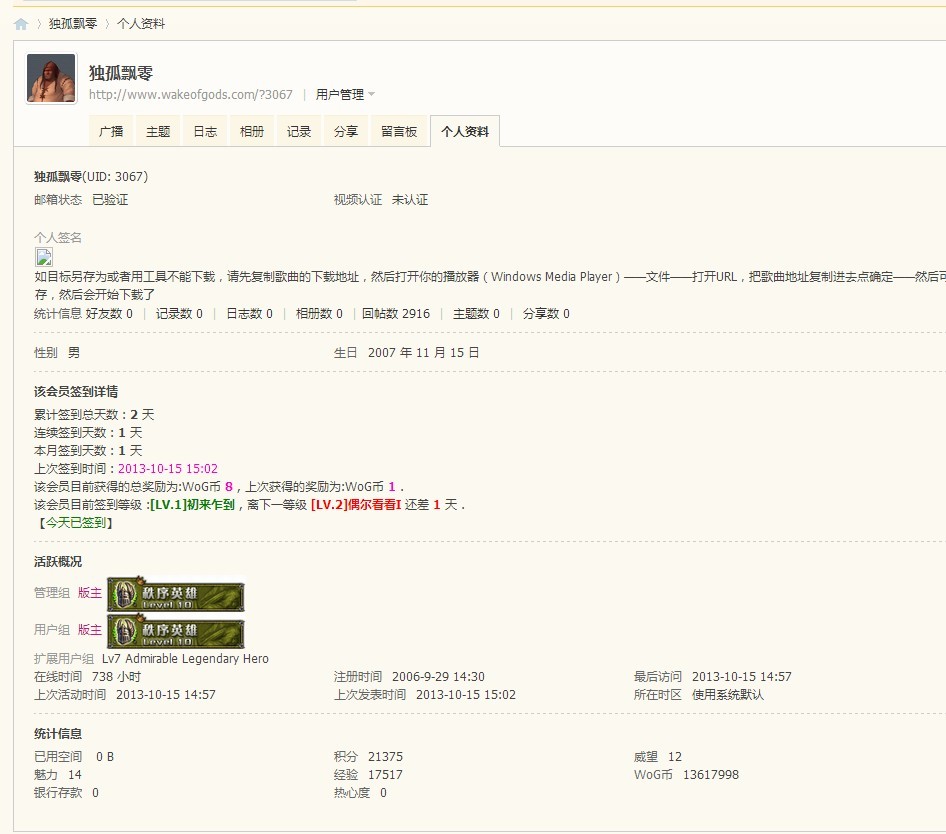Open the 用户组 hero badge image
This screenshot has height=834, width=946.
pyautogui.click(x=176, y=631)
